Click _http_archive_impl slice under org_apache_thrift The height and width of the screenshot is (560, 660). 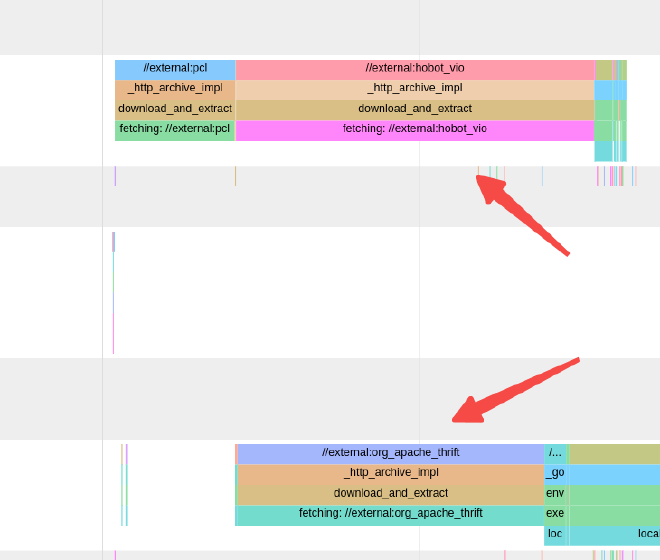pyautogui.click(x=391, y=474)
